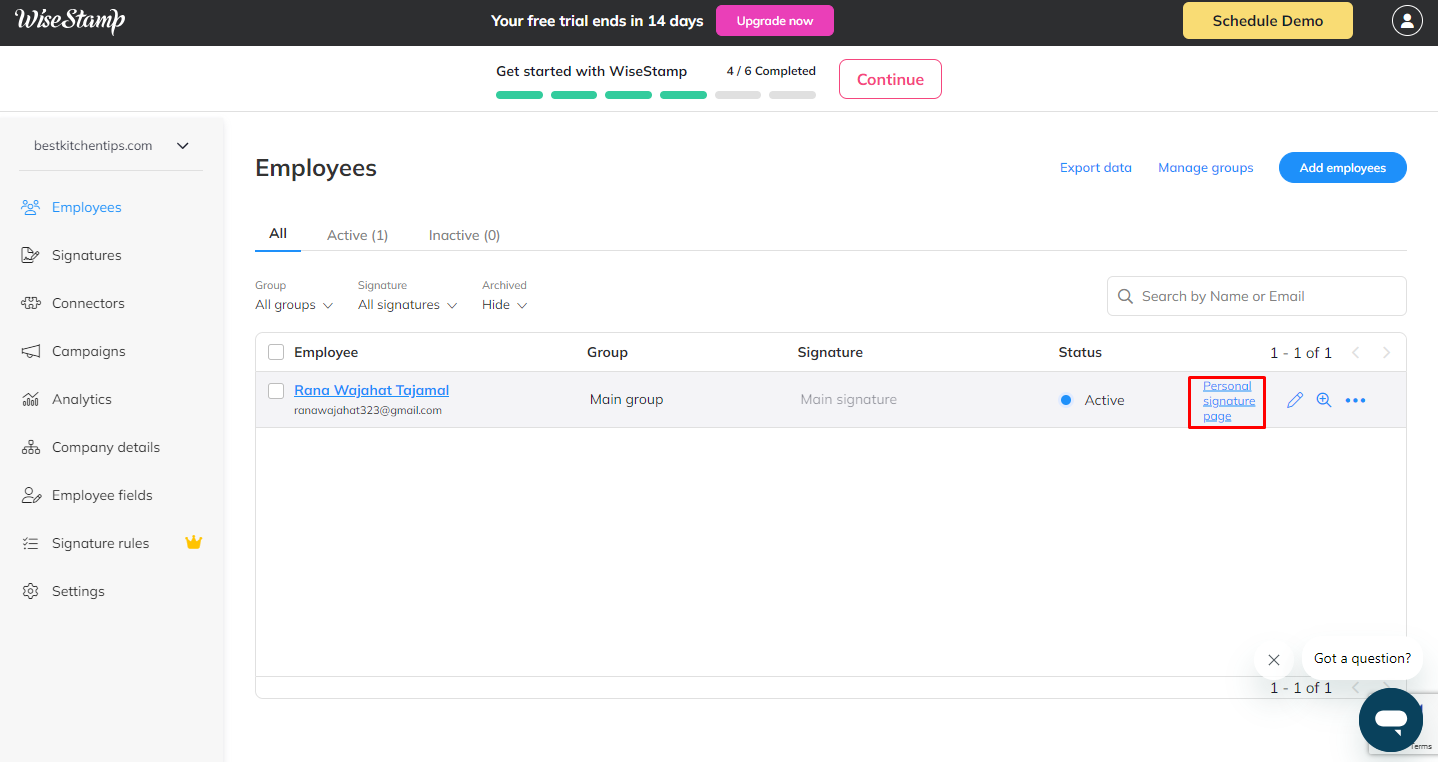The height and width of the screenshot is (762, 1438).
Task: Click the Export data link
Action: [x=1096, y=168]
